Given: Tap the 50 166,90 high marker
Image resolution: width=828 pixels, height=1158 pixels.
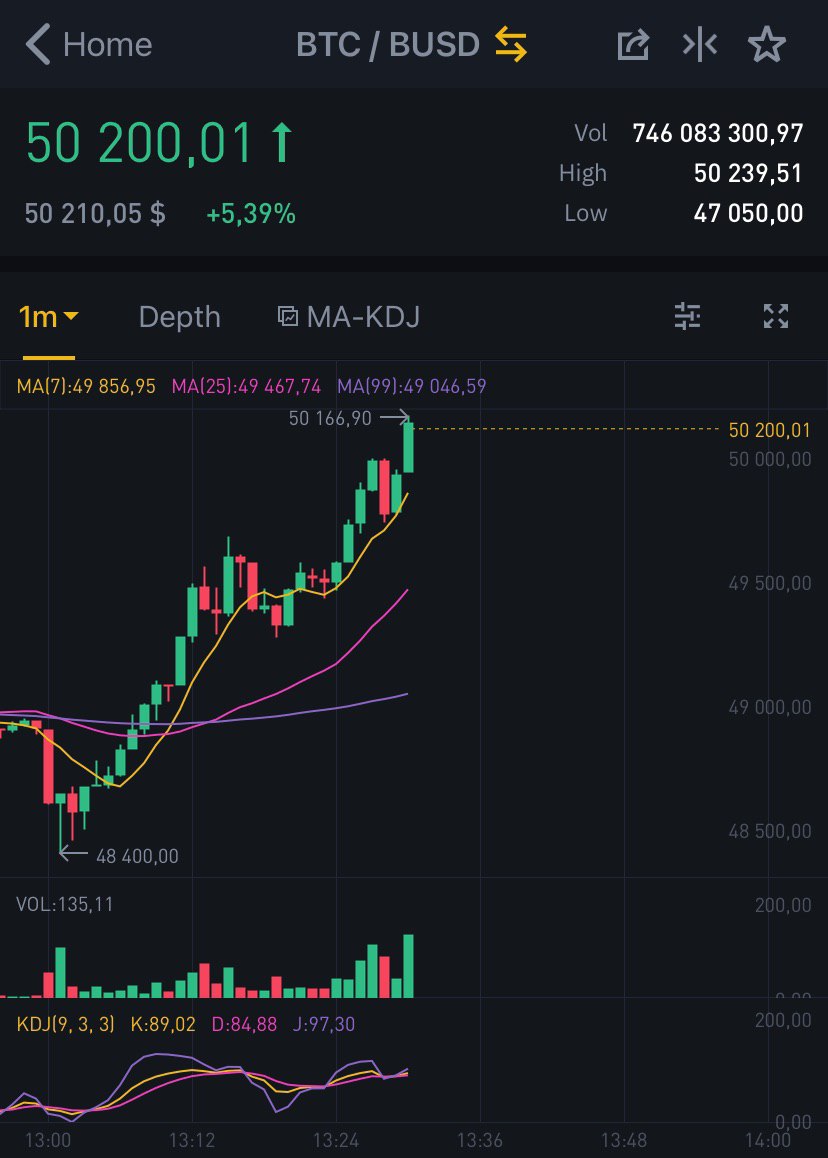Looking at the screenshot, I should click(x=330, y=419).
